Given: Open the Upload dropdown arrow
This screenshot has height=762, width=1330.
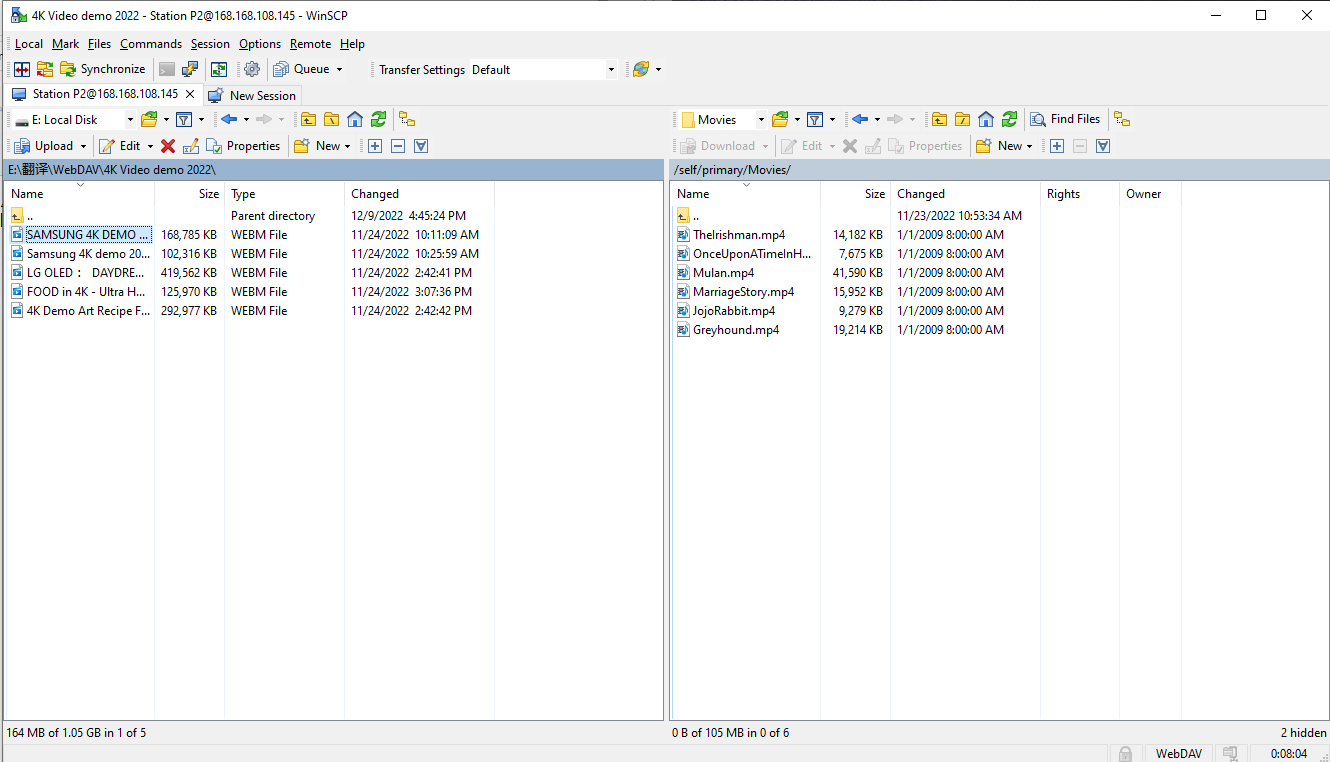Looking at the screenshot, I should pyautogui.click(x=83, y=146).
